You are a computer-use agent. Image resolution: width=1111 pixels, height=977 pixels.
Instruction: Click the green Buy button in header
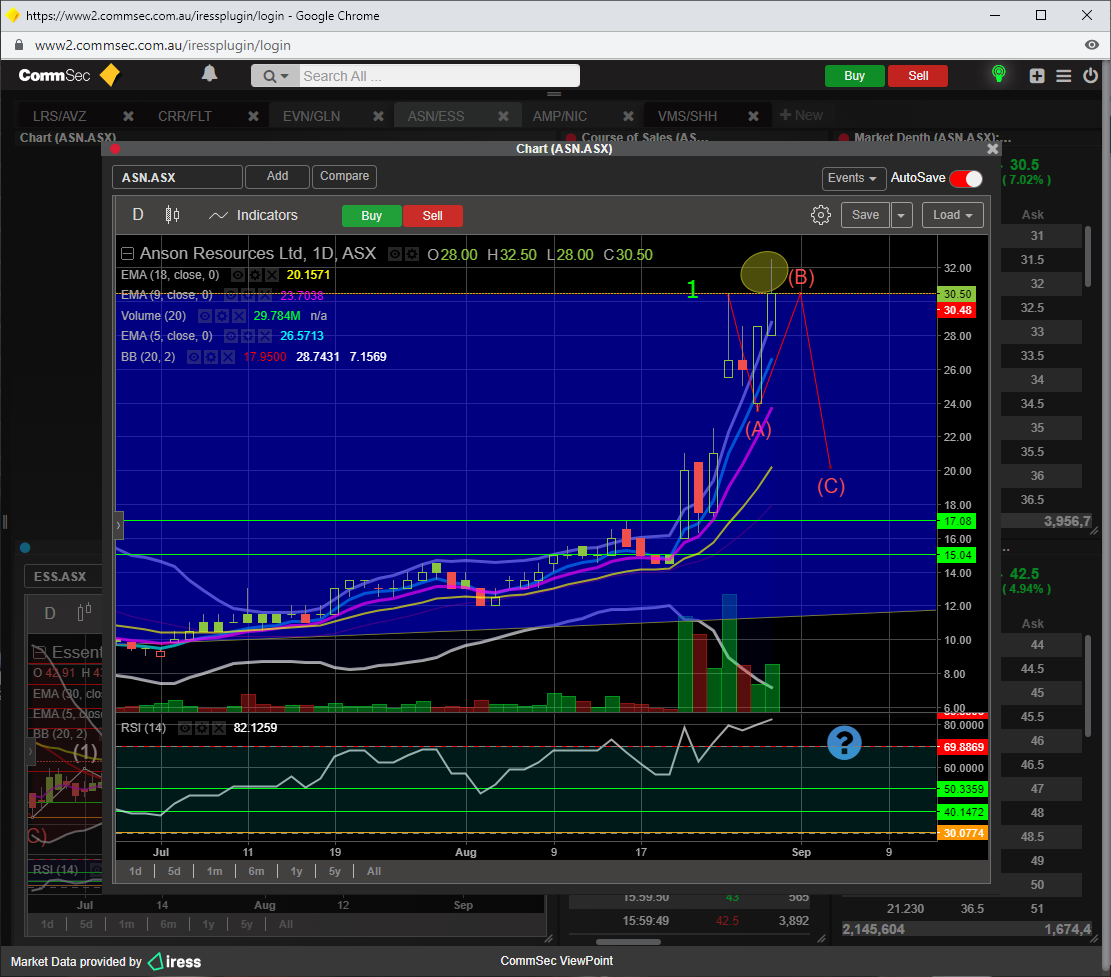(x=855, y=76)
